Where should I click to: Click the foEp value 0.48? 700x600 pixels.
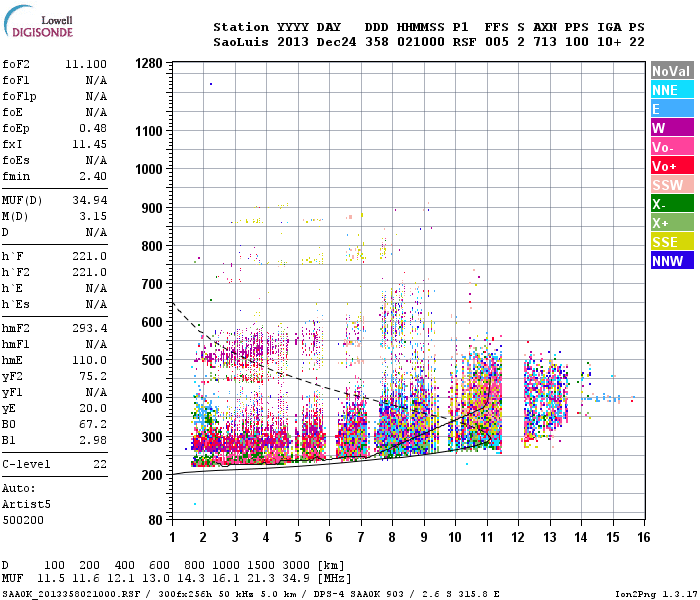(93, 128)
